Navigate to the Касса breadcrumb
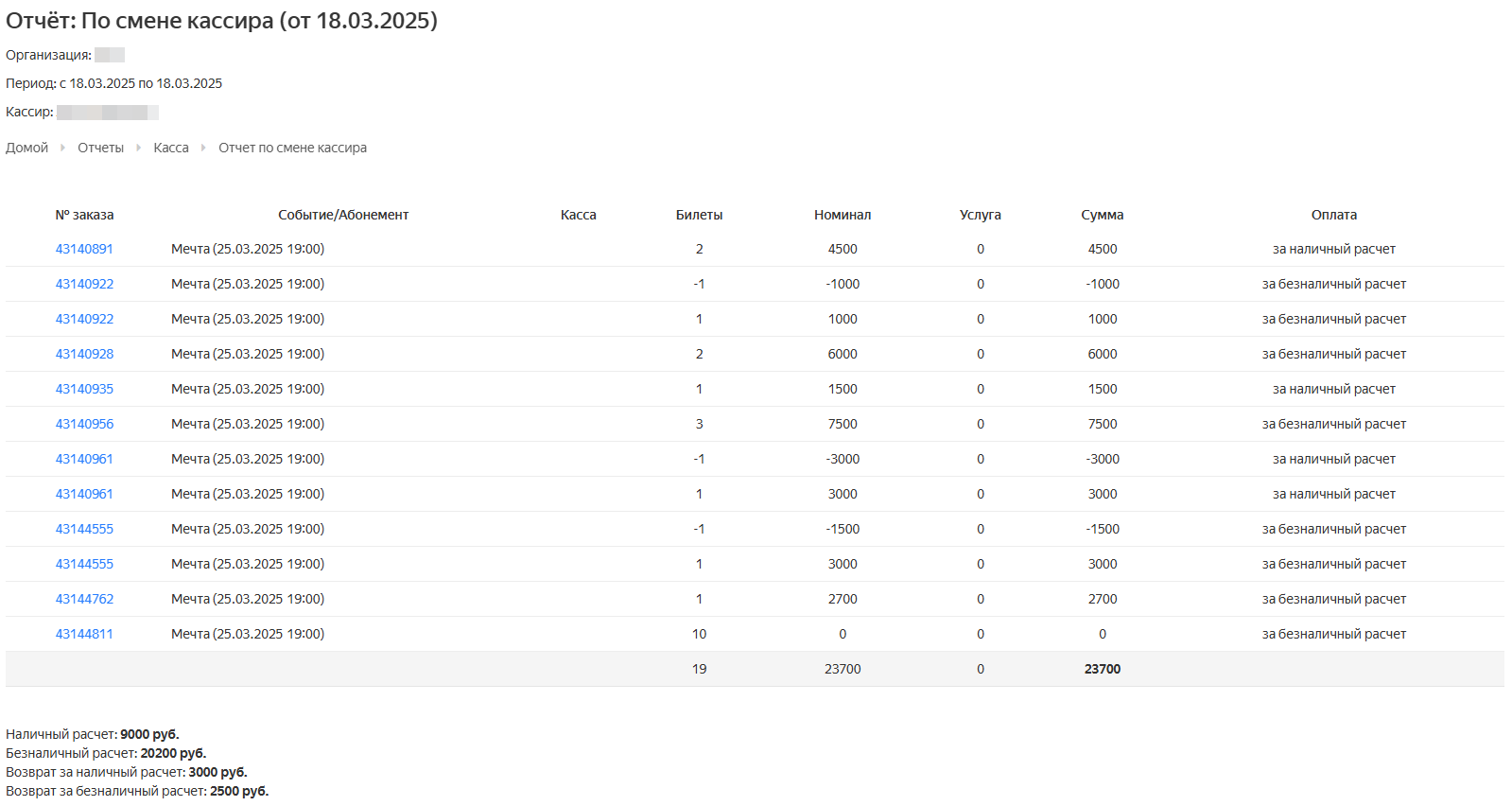1512x806 pixels. (170, 148)
